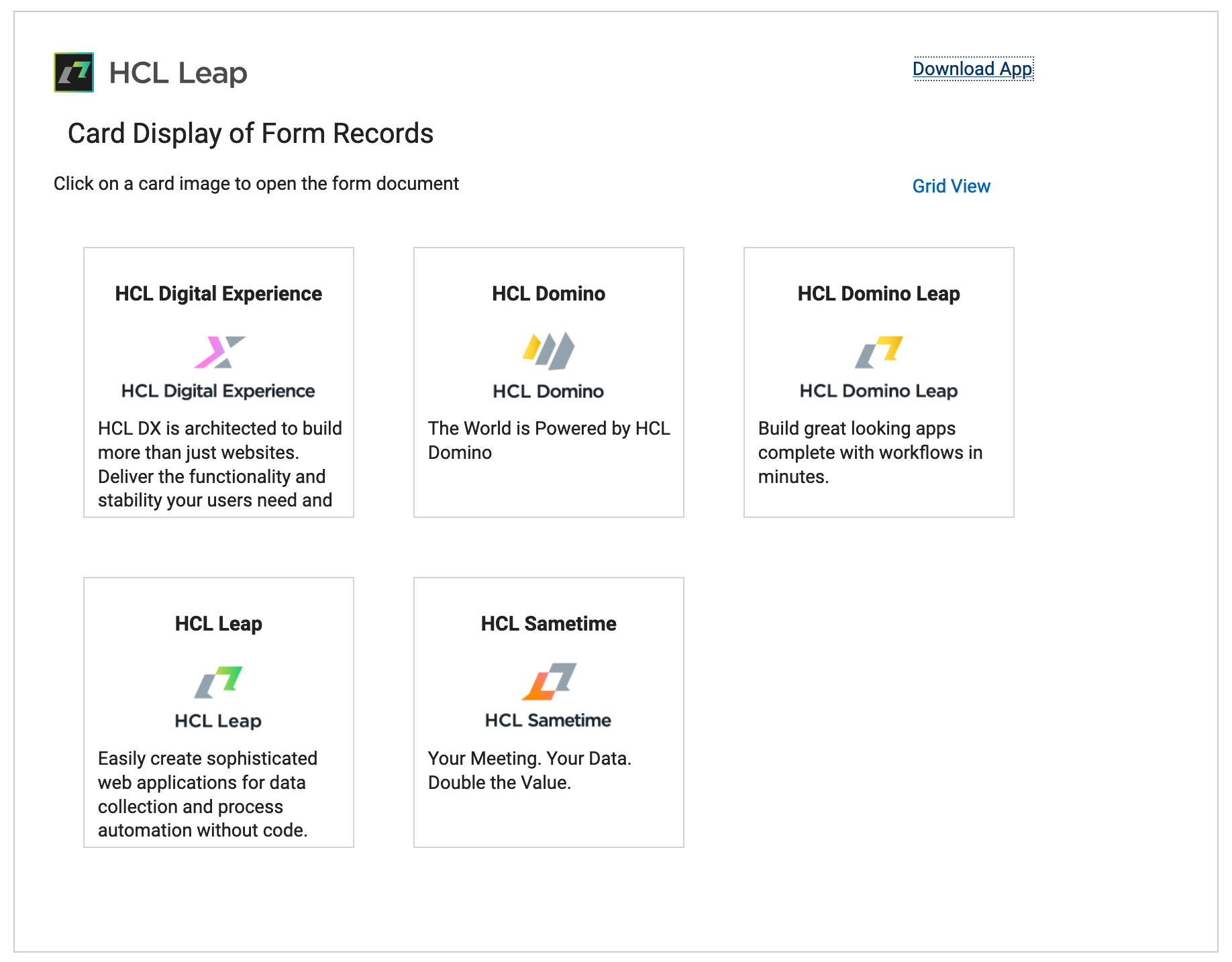Click the HCL Leap card heading

tap(219, 624)
